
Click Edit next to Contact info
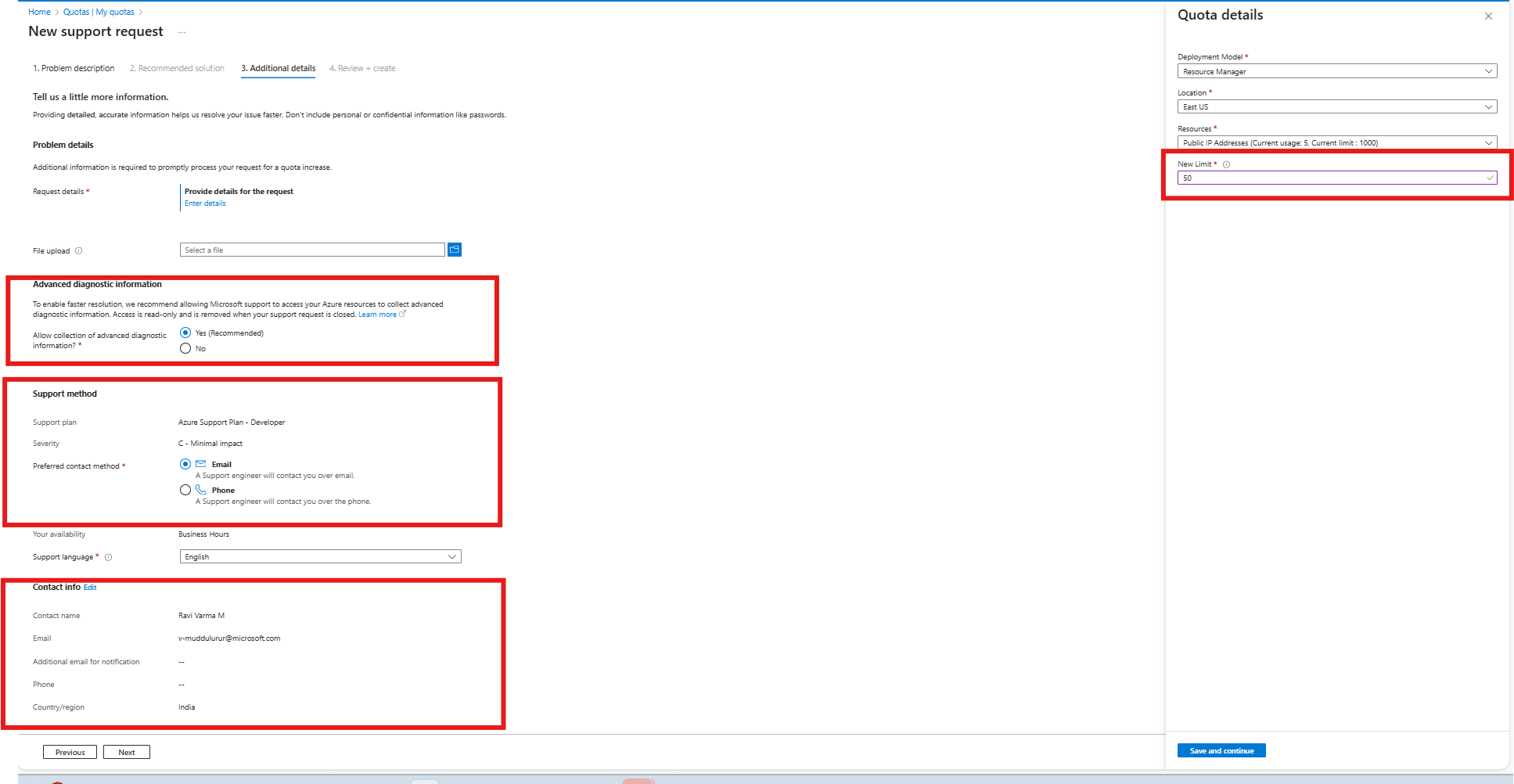90,588
